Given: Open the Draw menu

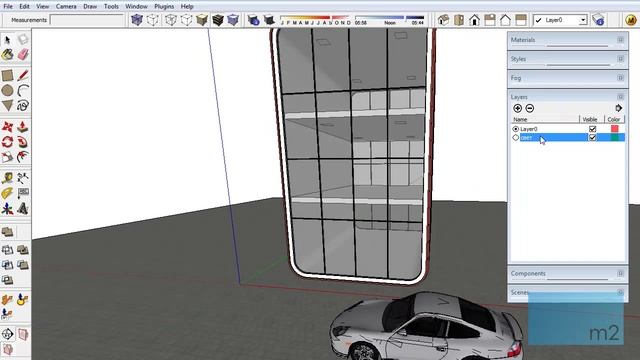Looking at the screenshot, I should point(90,7).
